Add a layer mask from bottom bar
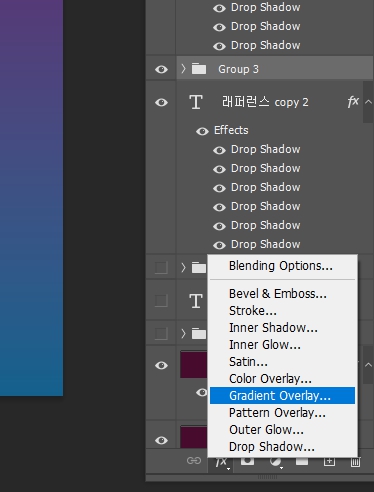The width and height of the screenshot is (374, 492). tap(247, 461)
